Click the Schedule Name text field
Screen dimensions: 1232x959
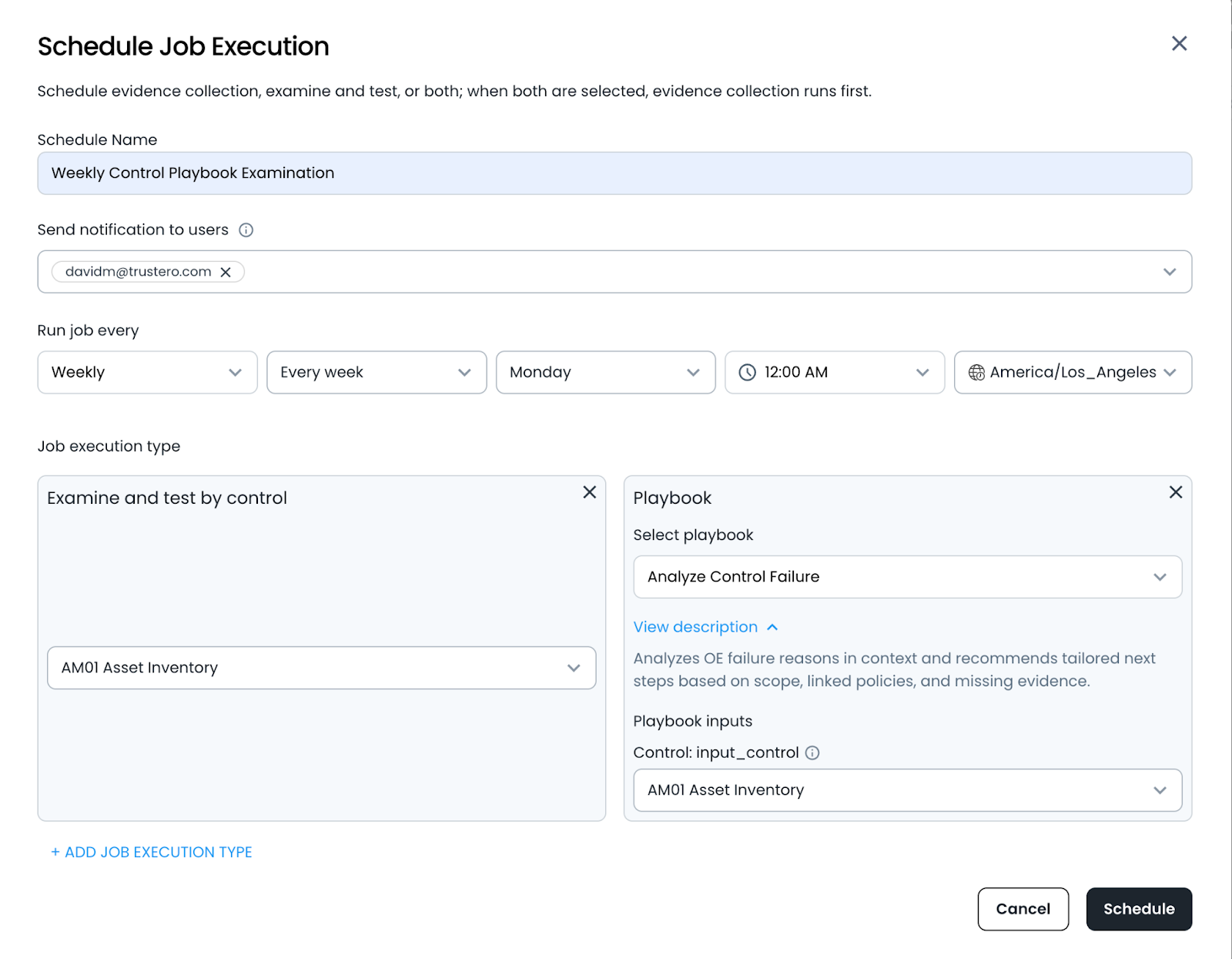click(x=614, y=173)
